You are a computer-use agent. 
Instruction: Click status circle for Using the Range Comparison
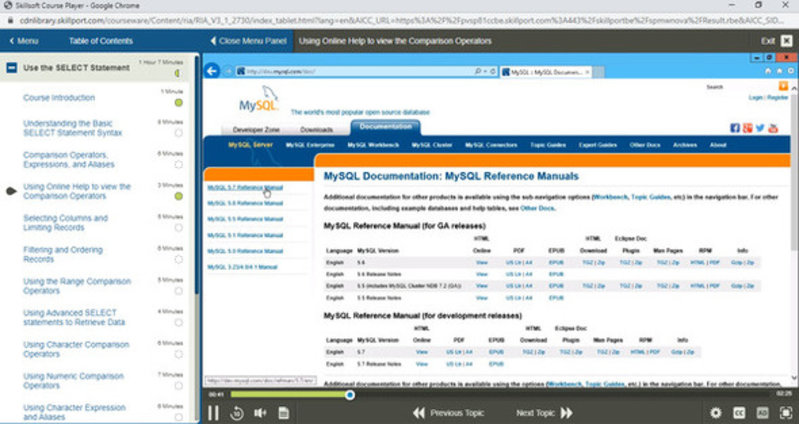[x=178, y=291]
